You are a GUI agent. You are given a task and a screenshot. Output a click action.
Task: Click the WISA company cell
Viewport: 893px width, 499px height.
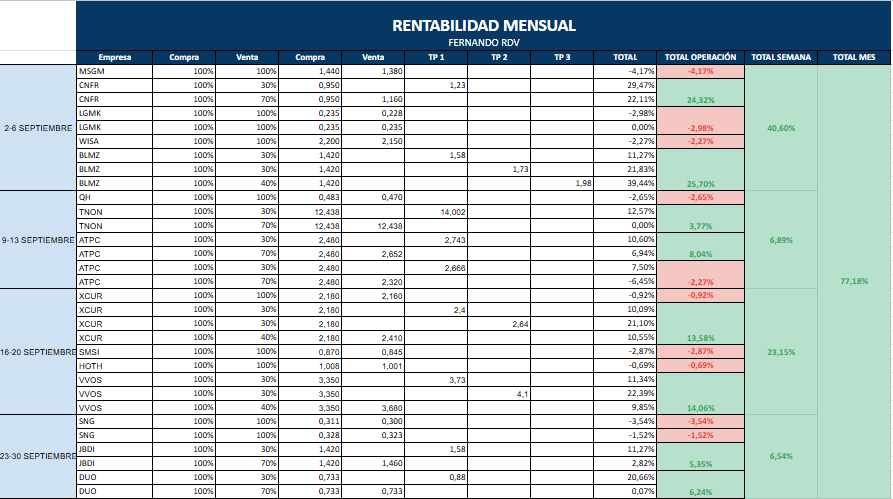114,141
